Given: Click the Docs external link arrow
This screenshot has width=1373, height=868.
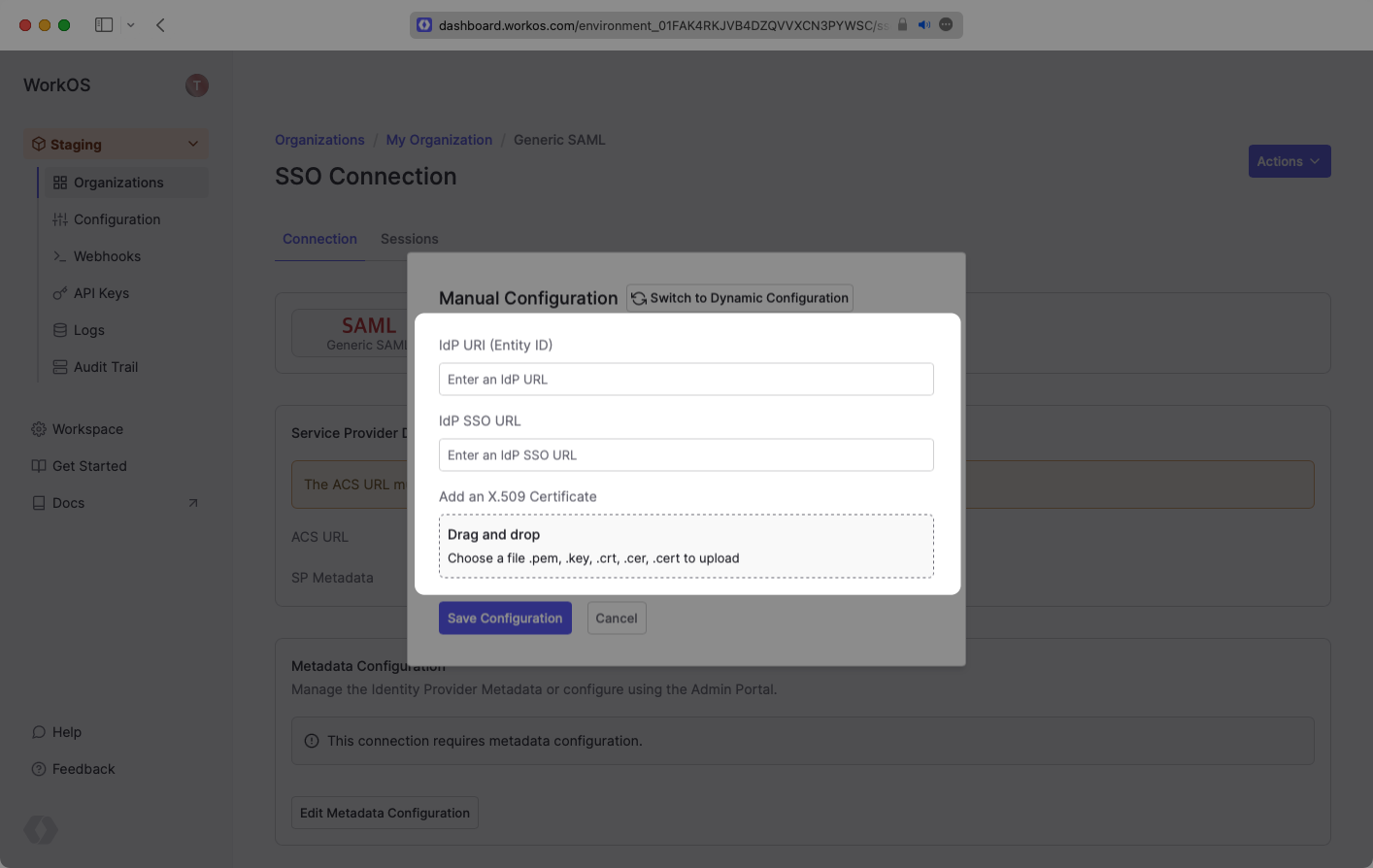Looking at the screenshot, I should point(193,503).
